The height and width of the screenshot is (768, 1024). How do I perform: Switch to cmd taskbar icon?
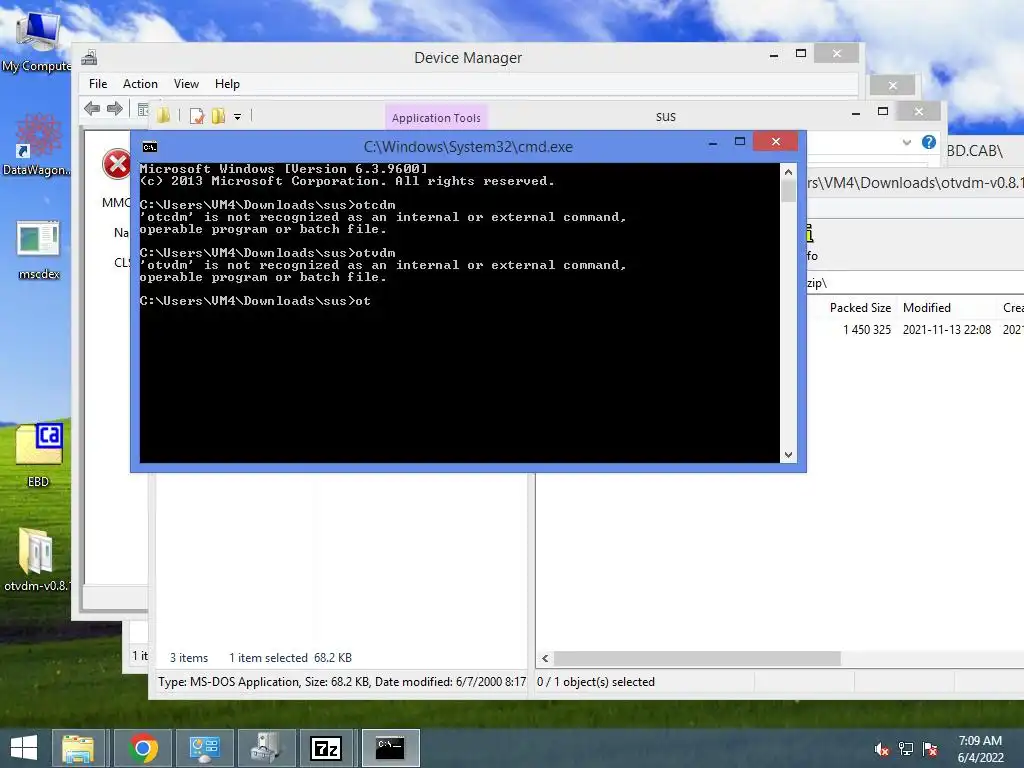click(x=390, y=748)
